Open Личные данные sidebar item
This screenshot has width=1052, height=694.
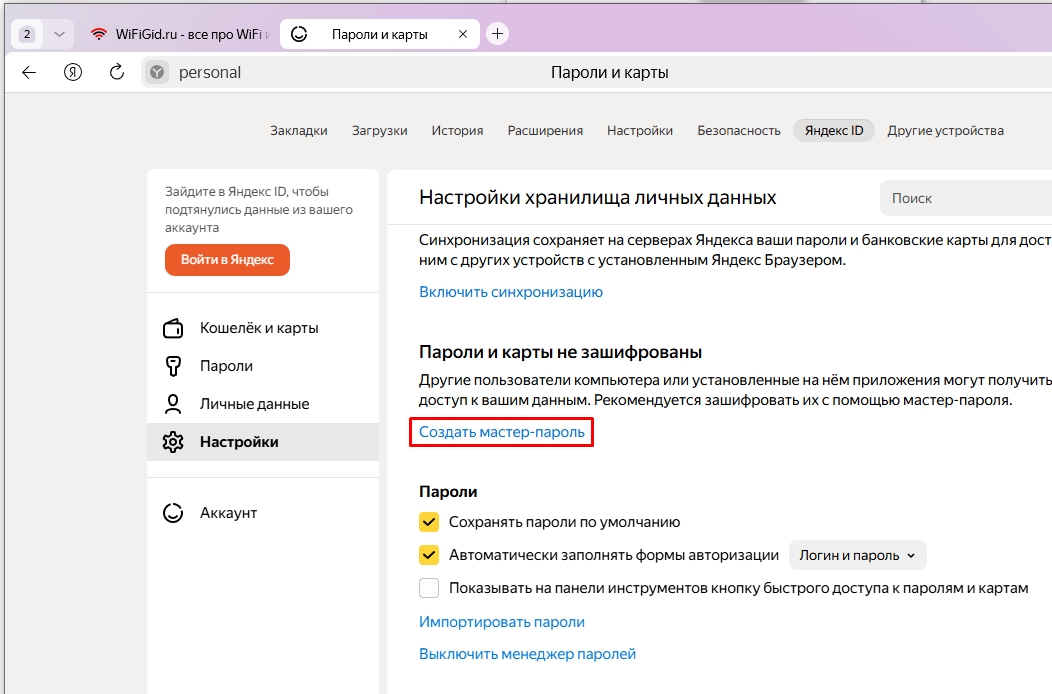[x=263, y=404]
